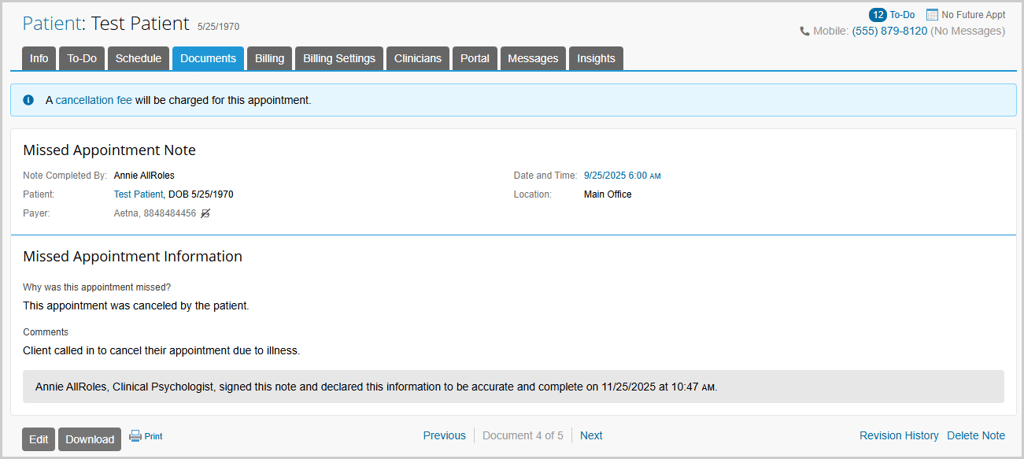This screenshot has height=459, width=1024.
Task: Go to the Schedule tab
Action: [138, 59]
